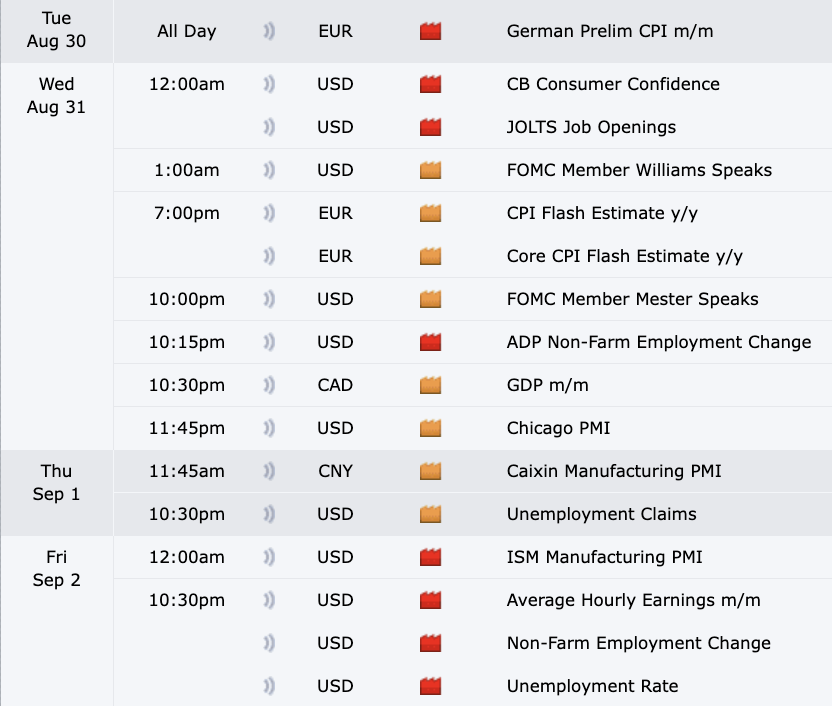Image resolution: width=832 pixels, height=706 pixels.
Task: Toggle alert speaker for Unemployment Claims
Action: coord(268,514)
